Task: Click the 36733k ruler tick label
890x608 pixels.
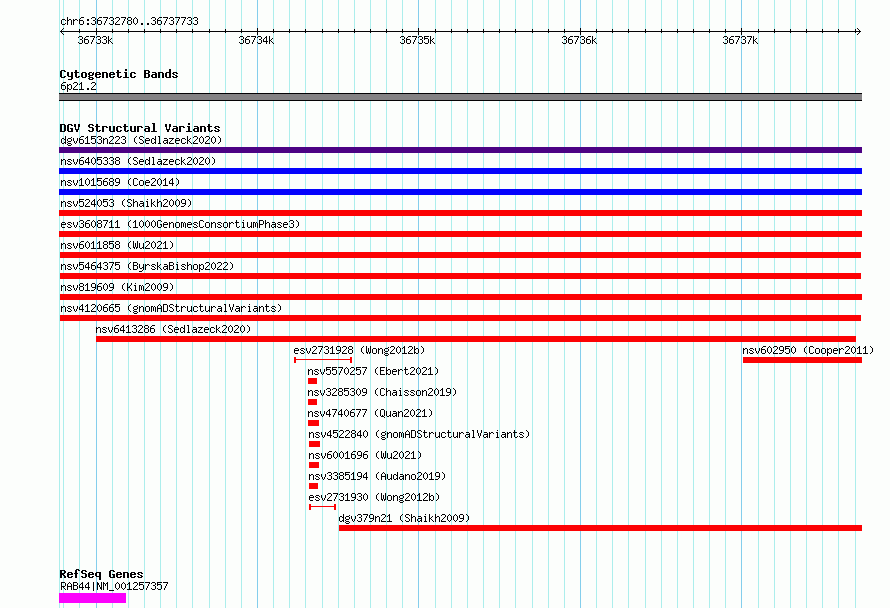Action: tap(95, 40)
